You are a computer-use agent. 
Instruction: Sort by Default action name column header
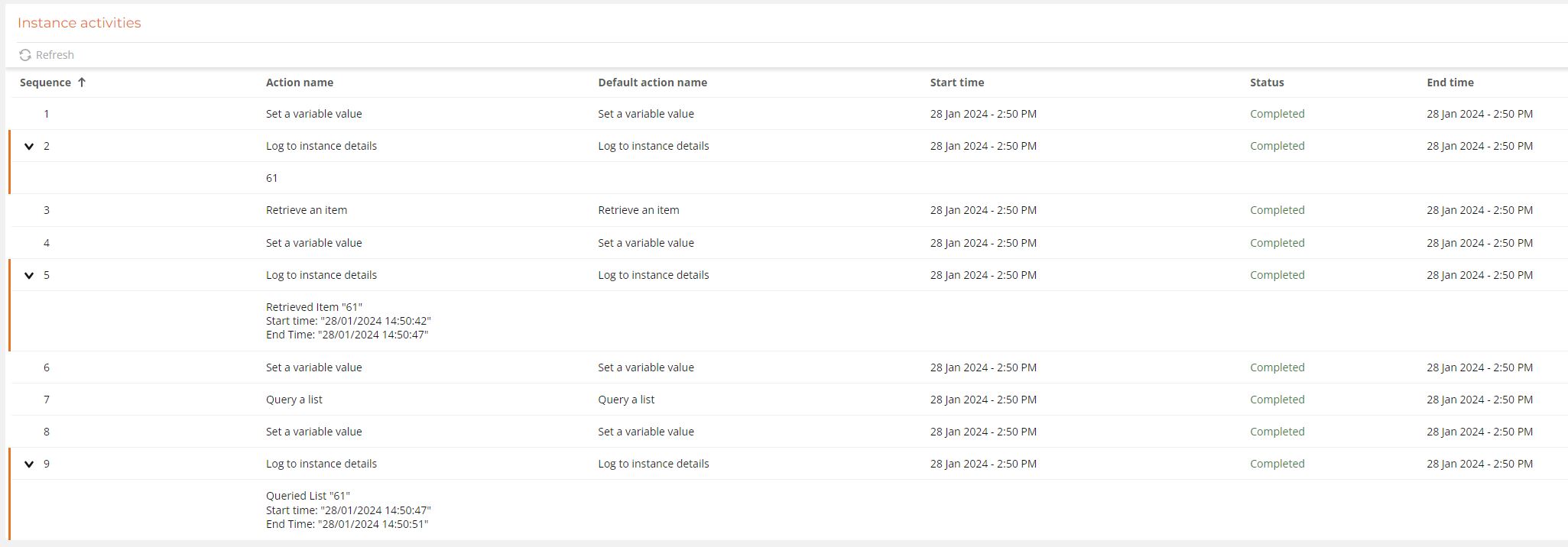click(652, 83)
